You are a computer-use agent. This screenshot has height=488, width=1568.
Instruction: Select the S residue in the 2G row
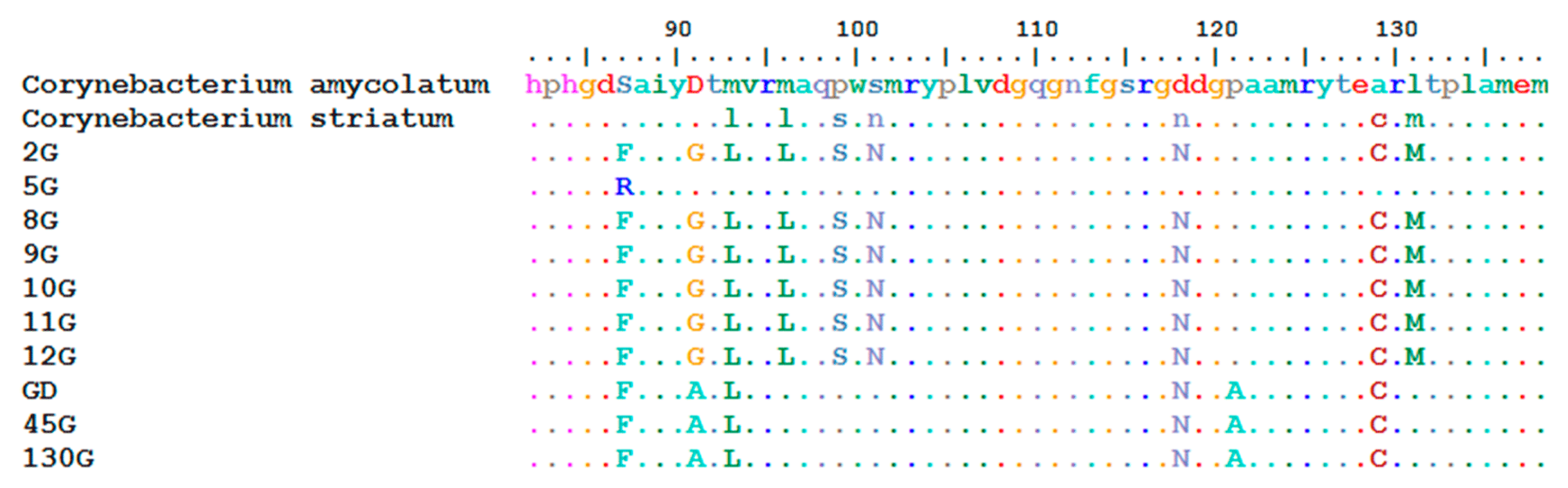pyautogui.click(x=840, y=153)
